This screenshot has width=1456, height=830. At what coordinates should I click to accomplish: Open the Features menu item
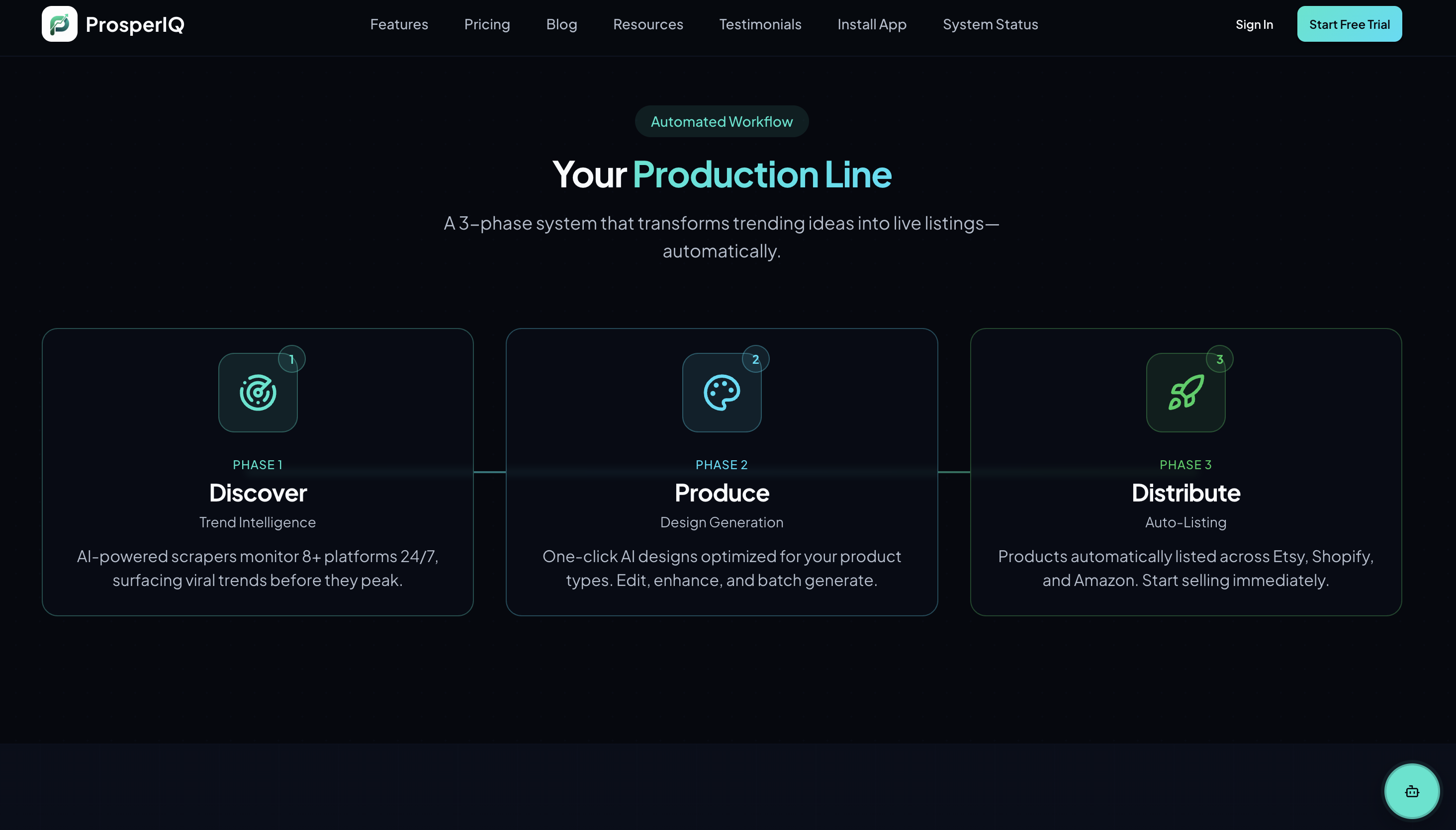pos(399,24)
